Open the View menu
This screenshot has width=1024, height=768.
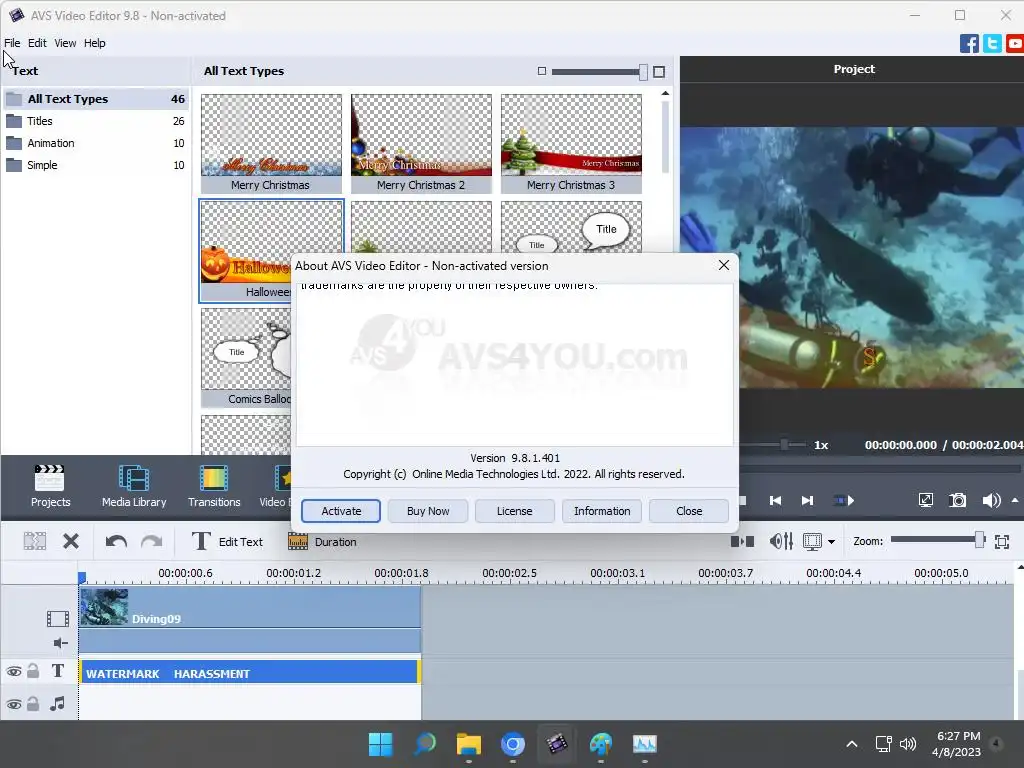(65, 43)
